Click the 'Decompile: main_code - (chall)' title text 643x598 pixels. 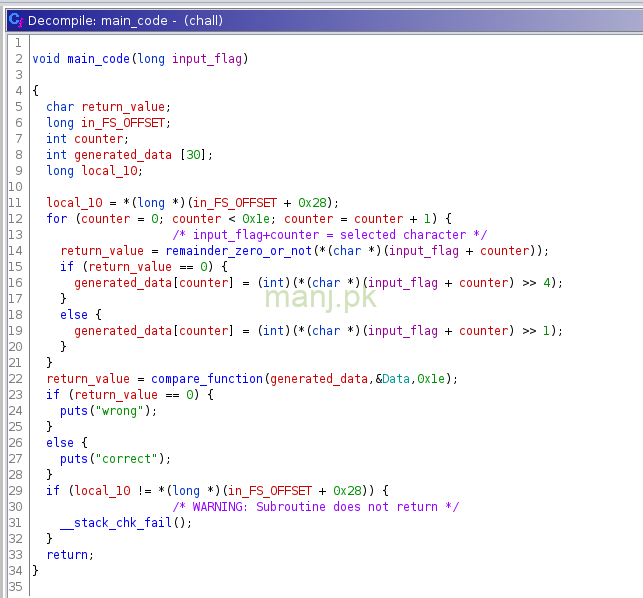click(125, 20)
